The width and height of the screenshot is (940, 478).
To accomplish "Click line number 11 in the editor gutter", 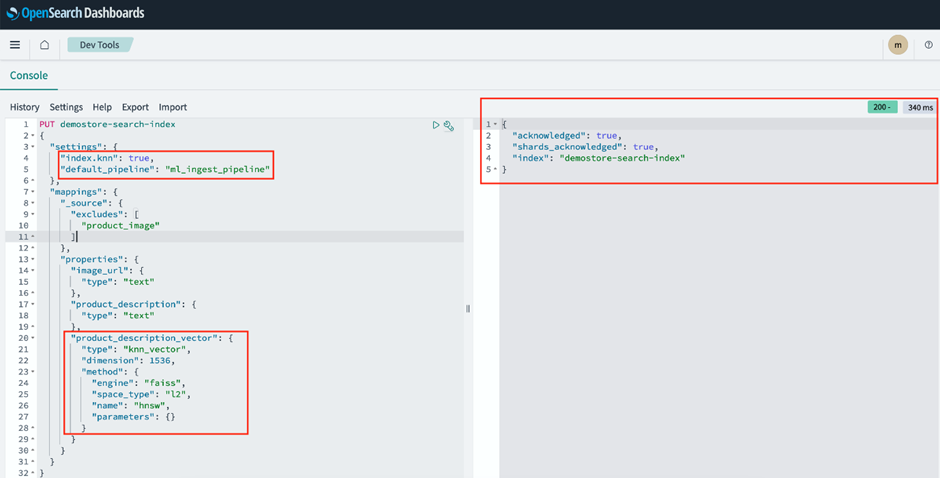I will pyautogui.click(x=23, y=237).
